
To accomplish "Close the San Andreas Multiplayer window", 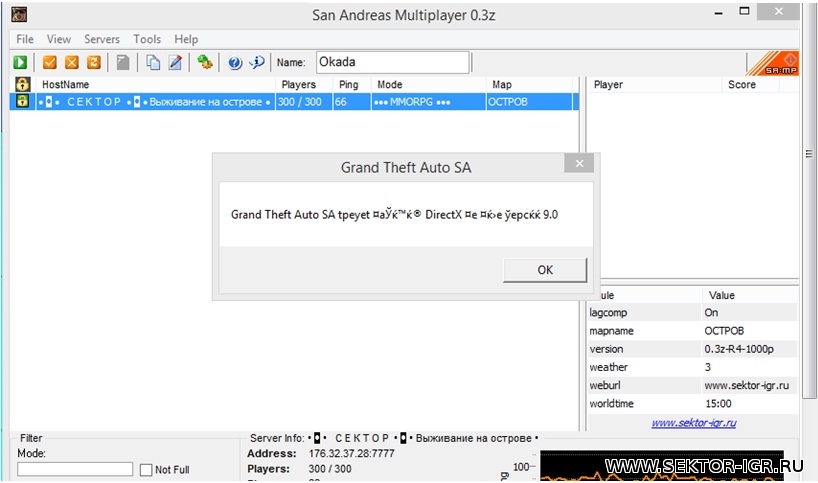I will (778, 11).
